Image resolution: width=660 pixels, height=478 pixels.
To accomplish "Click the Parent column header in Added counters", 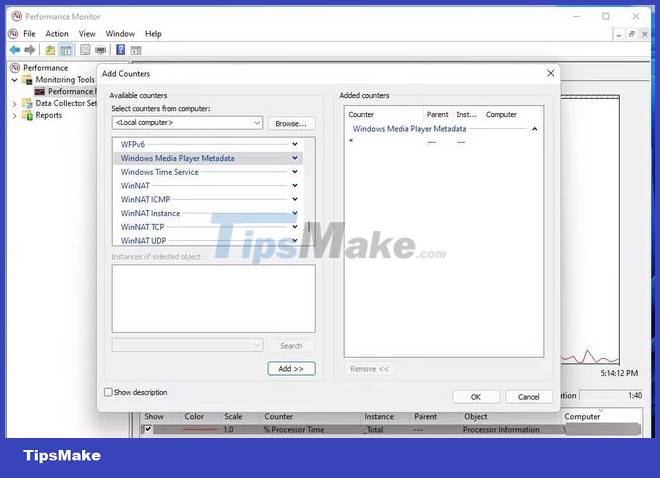I will tap(437, 114).
